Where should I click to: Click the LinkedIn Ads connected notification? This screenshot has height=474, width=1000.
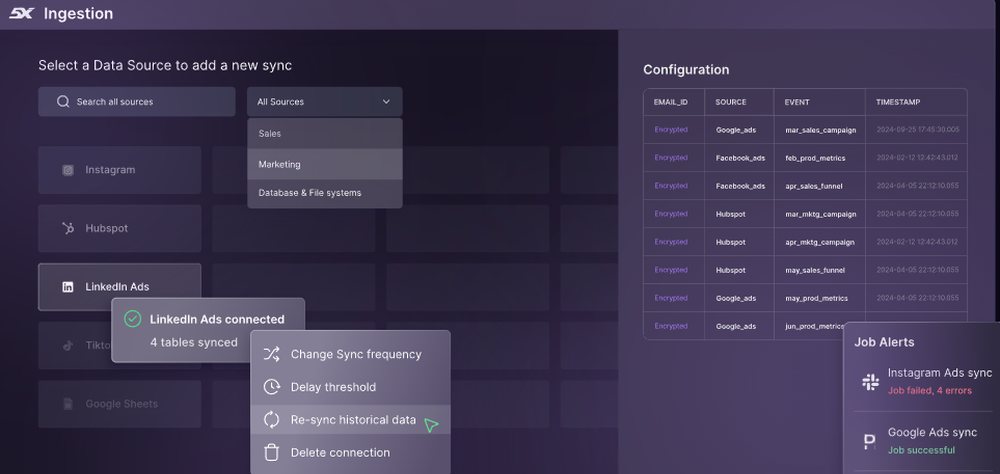tap(208, 330)
